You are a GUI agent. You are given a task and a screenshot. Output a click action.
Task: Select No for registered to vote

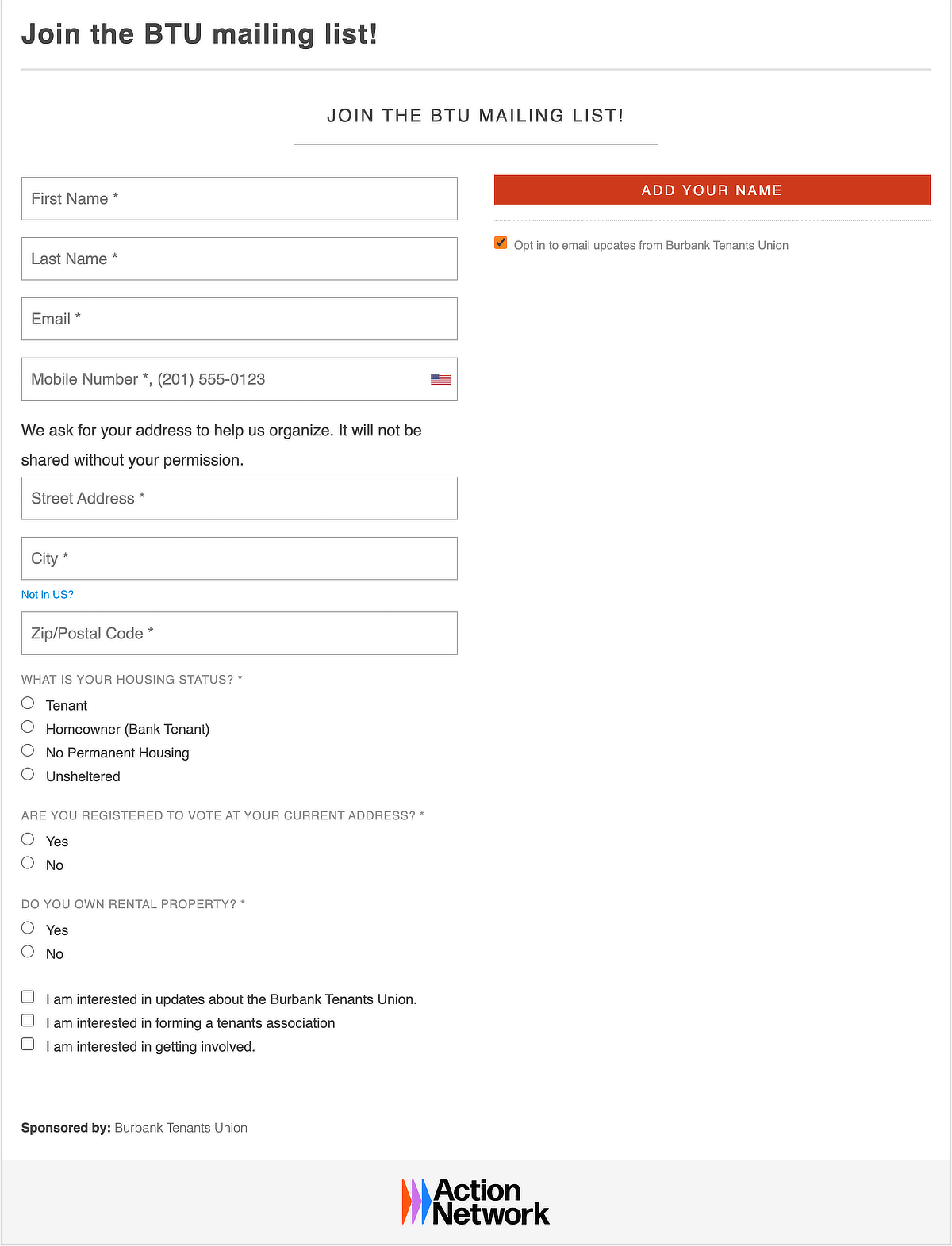point(28,862)
